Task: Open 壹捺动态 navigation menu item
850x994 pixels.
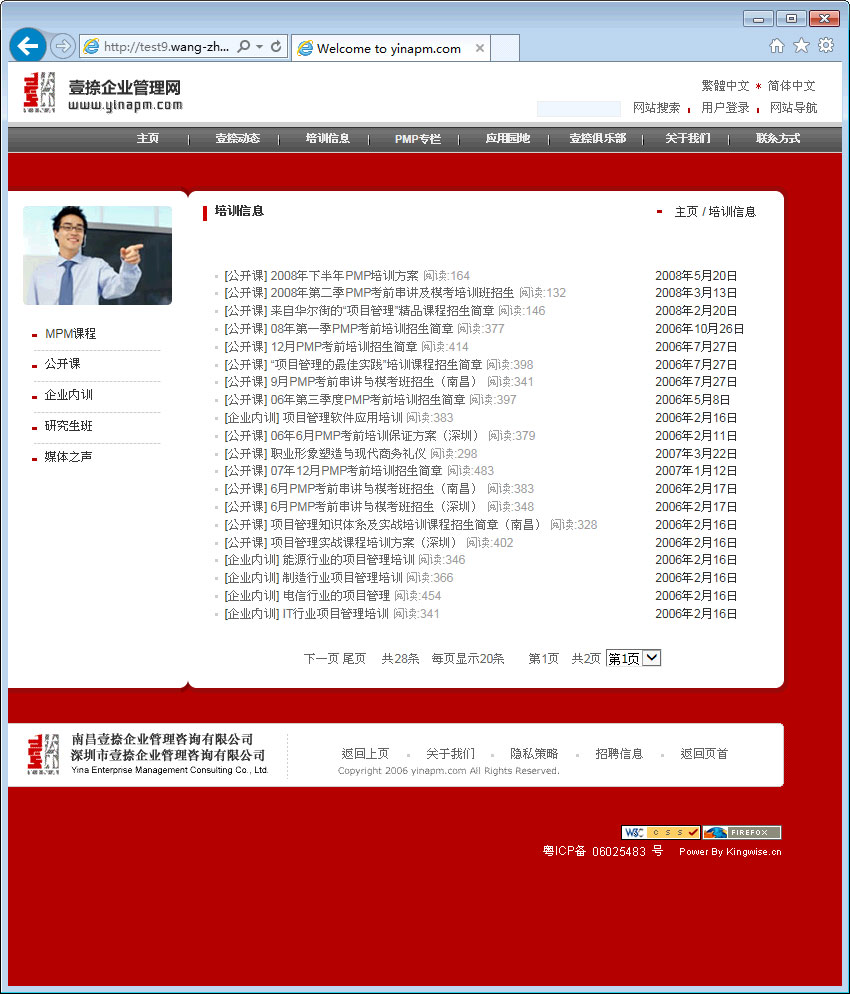Action: tap(238, 138)
